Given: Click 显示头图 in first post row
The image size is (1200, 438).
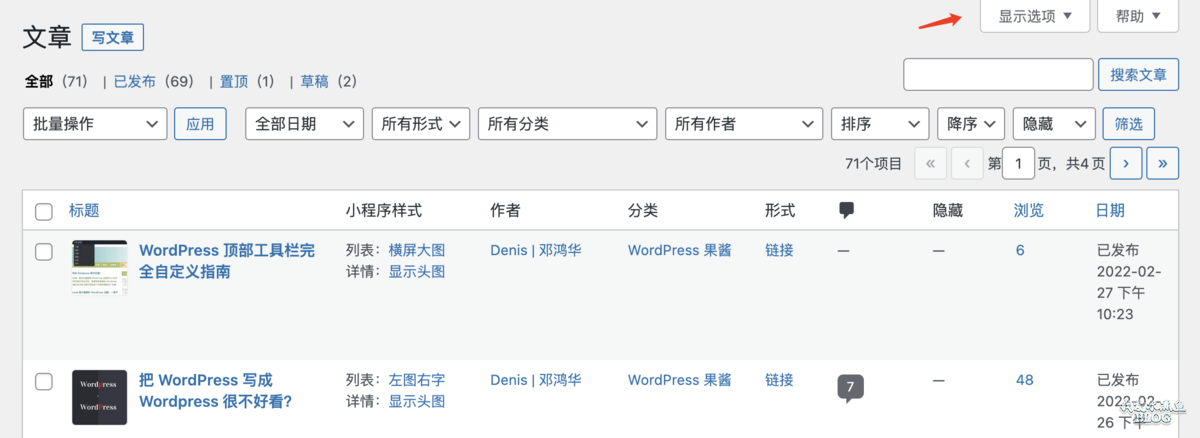Looking at the screenshot, I should pyautogui.click(x=417, y=272).
